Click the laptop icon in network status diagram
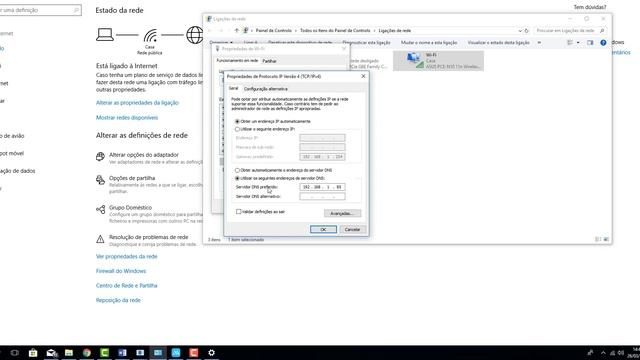The width and height of the screenshot is (640, 360). 105,35
